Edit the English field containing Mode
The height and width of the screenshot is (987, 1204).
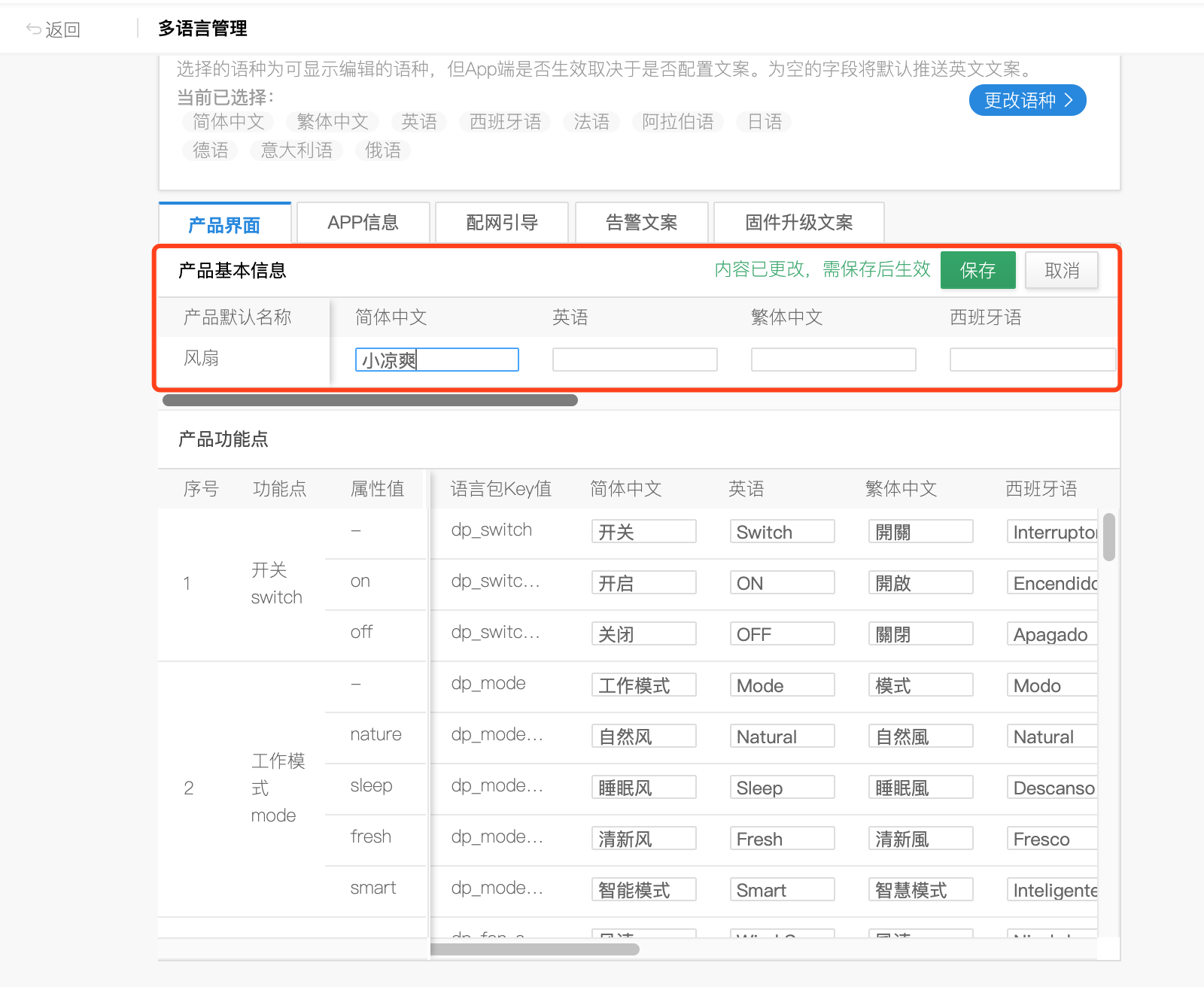783,685
